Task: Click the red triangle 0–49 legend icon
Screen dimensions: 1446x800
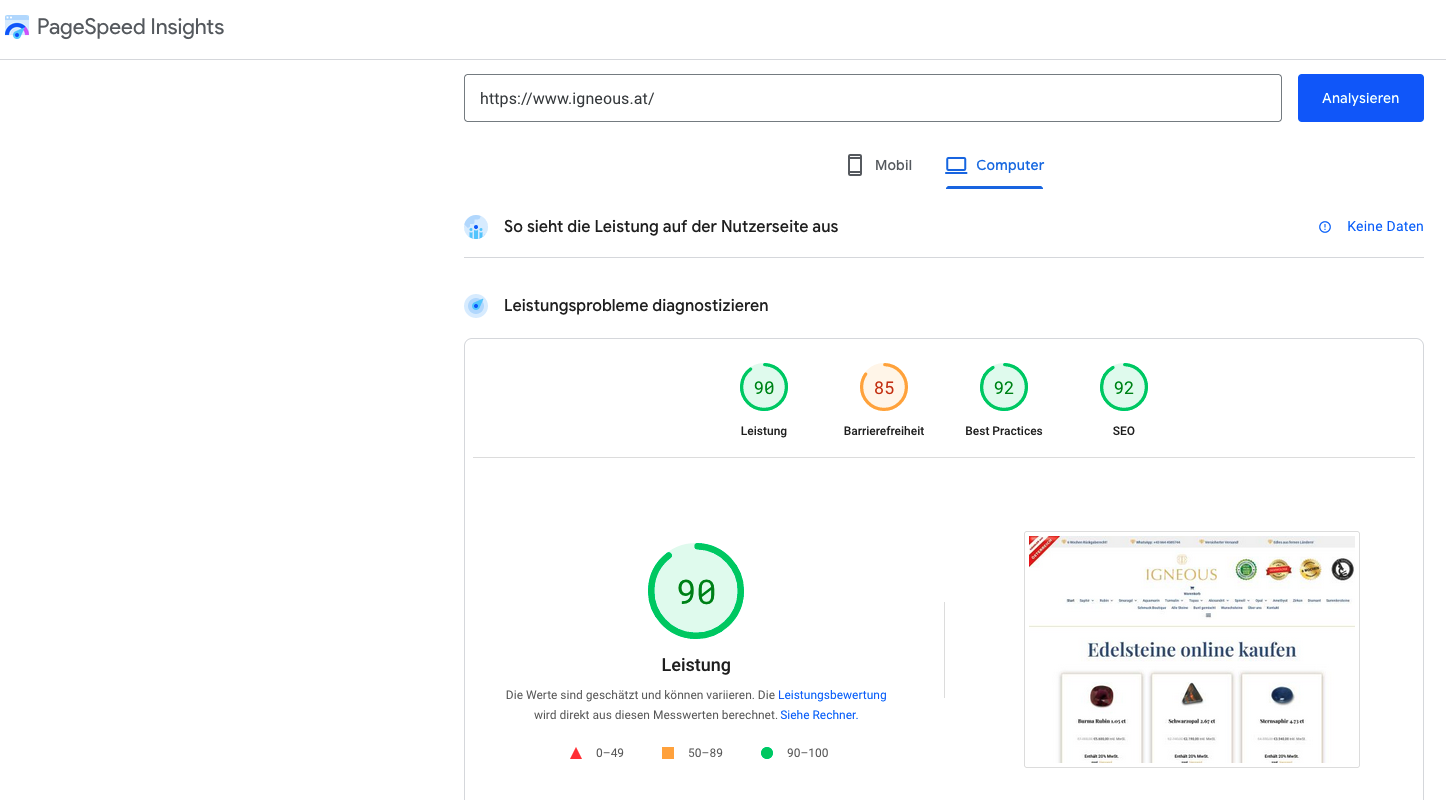Action: click(576, 753)
